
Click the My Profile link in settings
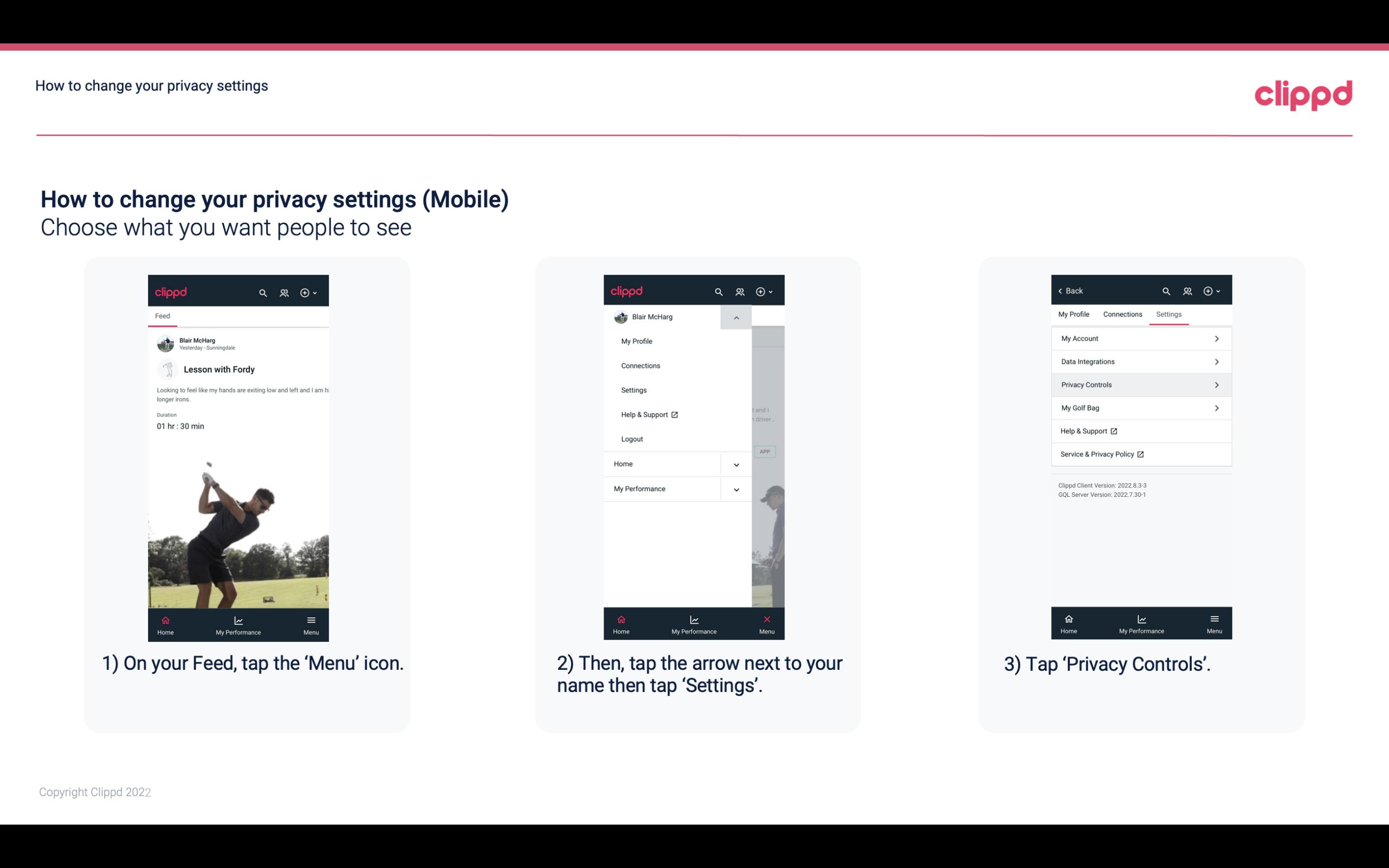[1073, 314]
